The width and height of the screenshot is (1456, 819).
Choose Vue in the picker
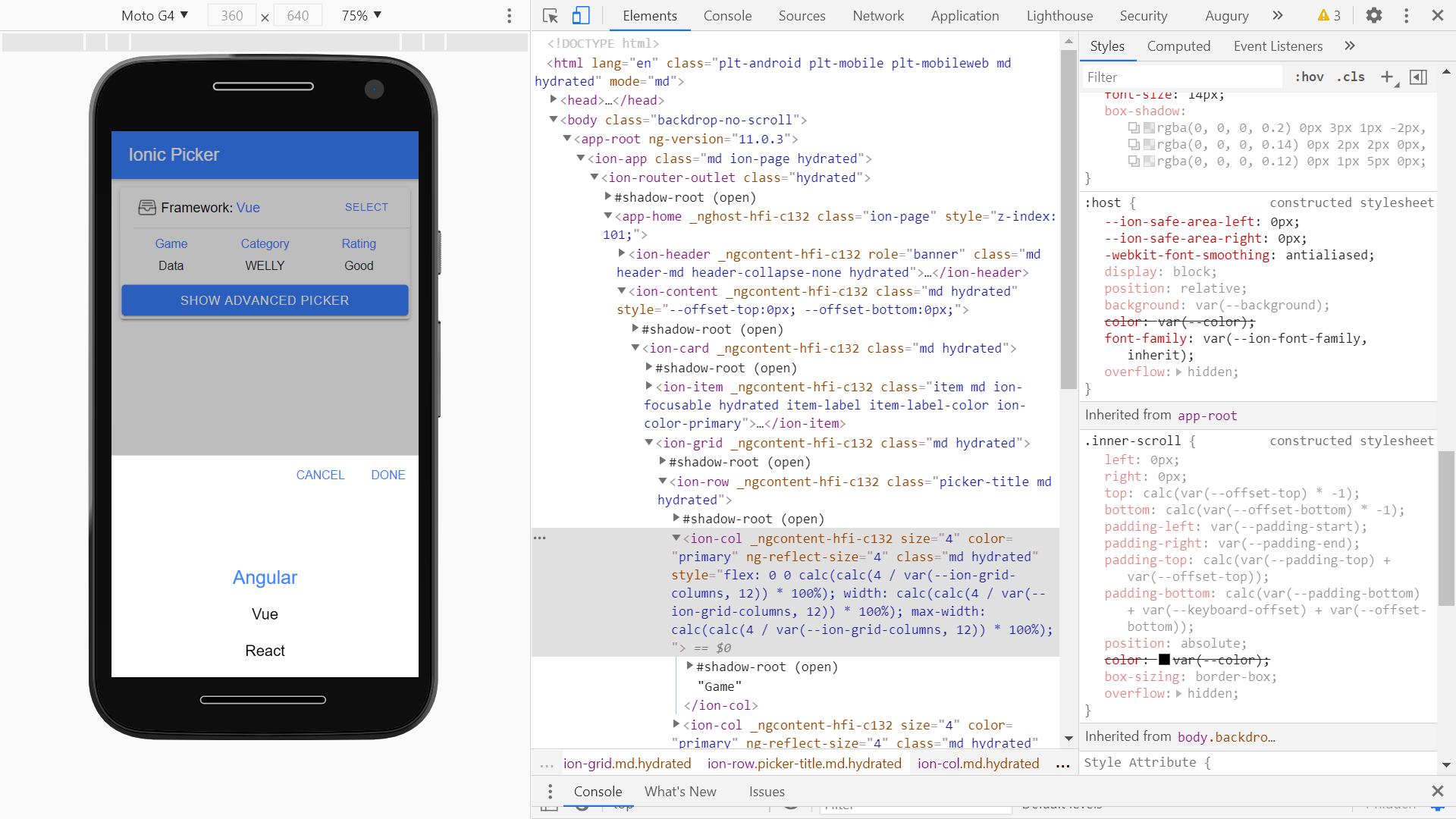coord(265,614)
